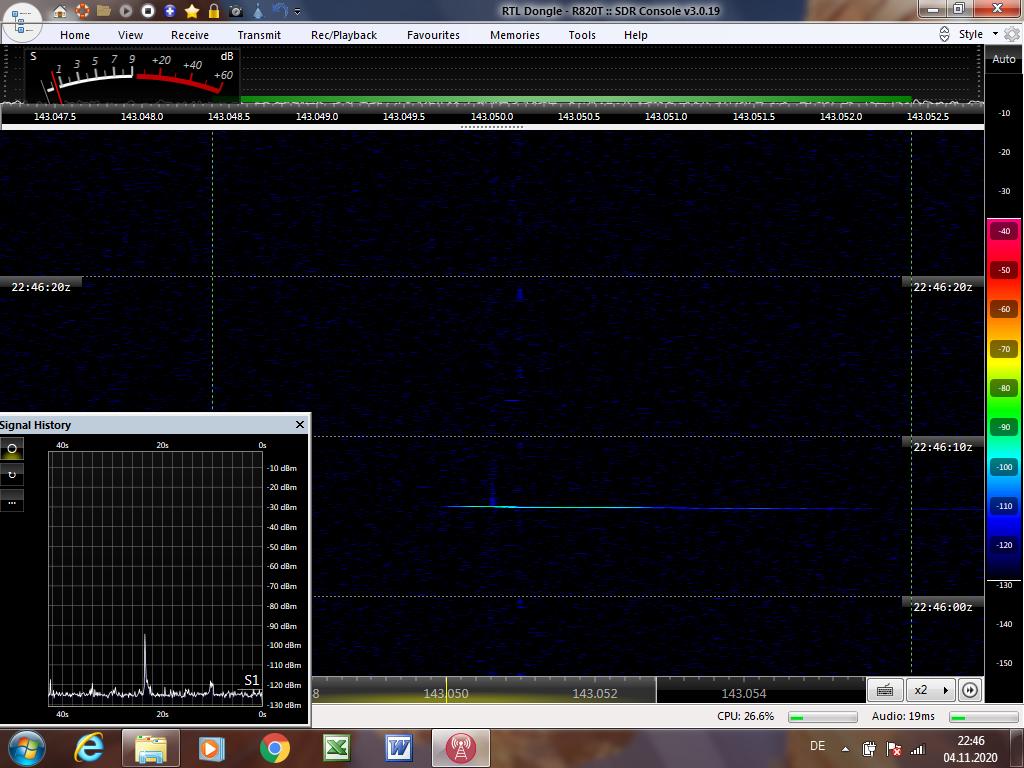
Task: Click the yellow star favourites icon
Action: pyautogui.click(x=192, y=11)
